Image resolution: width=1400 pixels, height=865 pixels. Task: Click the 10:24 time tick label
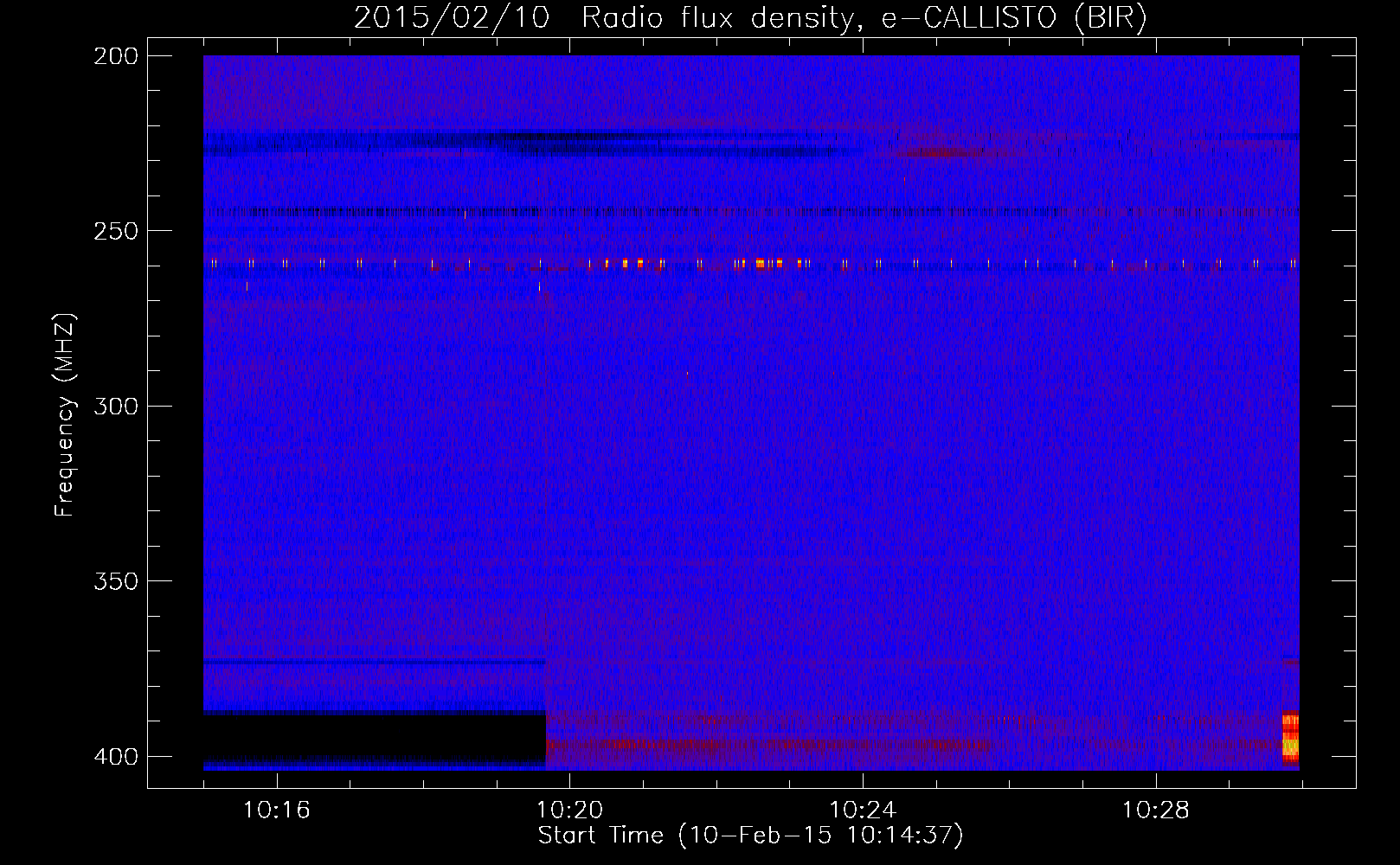pyautogui.click(x=863, y=811)
